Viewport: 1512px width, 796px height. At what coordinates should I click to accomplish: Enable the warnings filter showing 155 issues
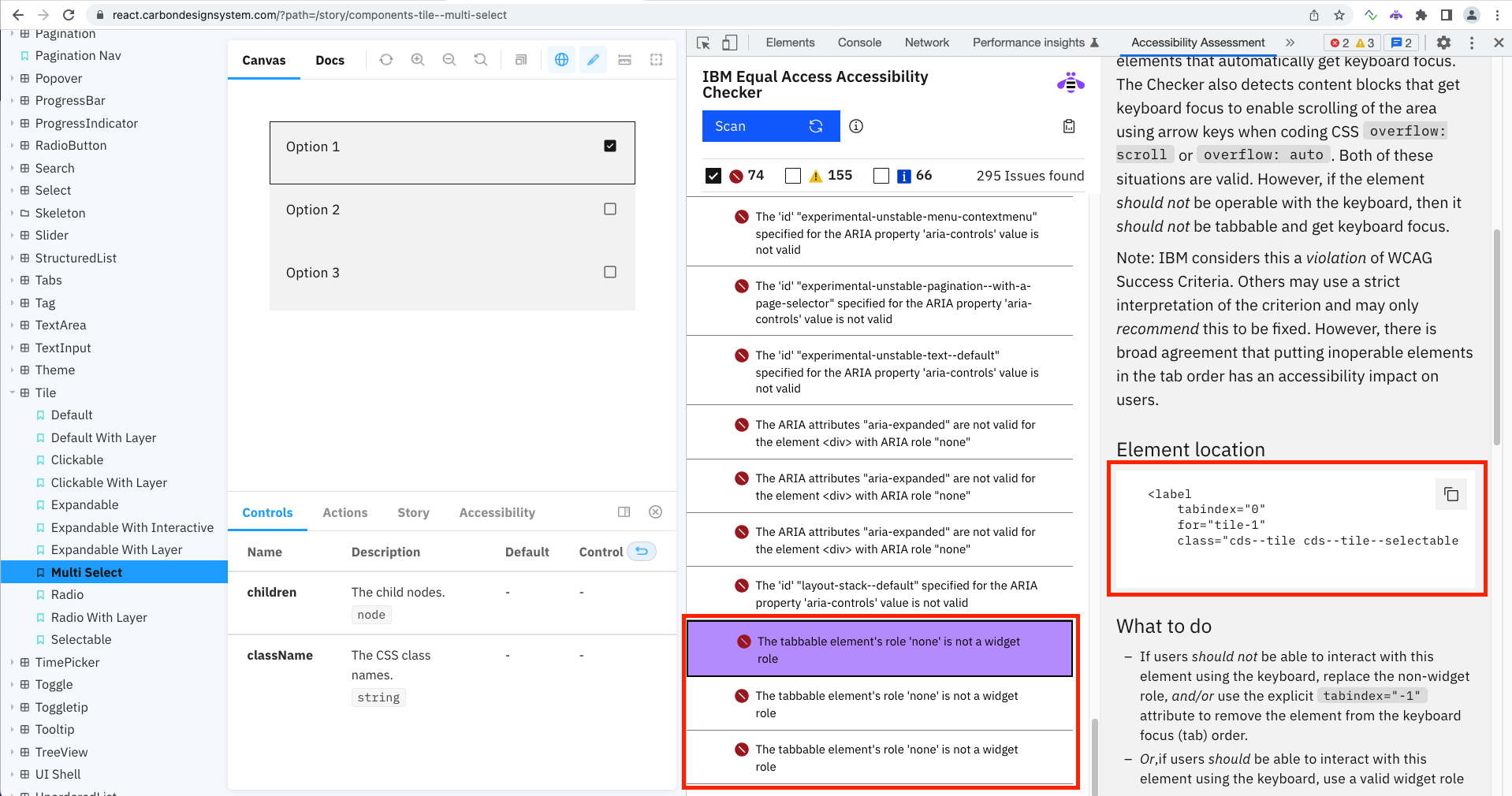point(792,176)
